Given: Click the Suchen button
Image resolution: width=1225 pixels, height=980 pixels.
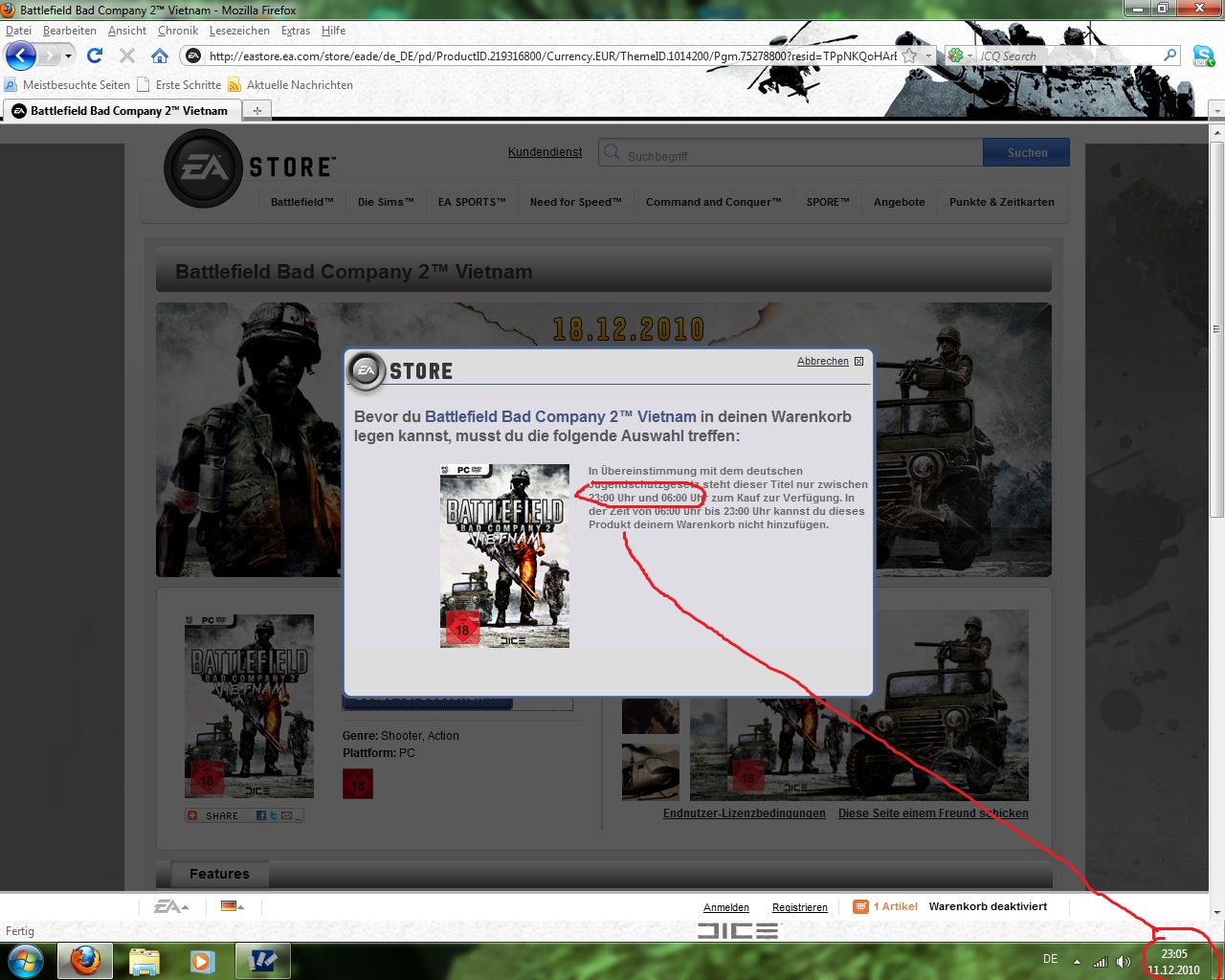Looking at the screenshot, I should click(1027, 152).
